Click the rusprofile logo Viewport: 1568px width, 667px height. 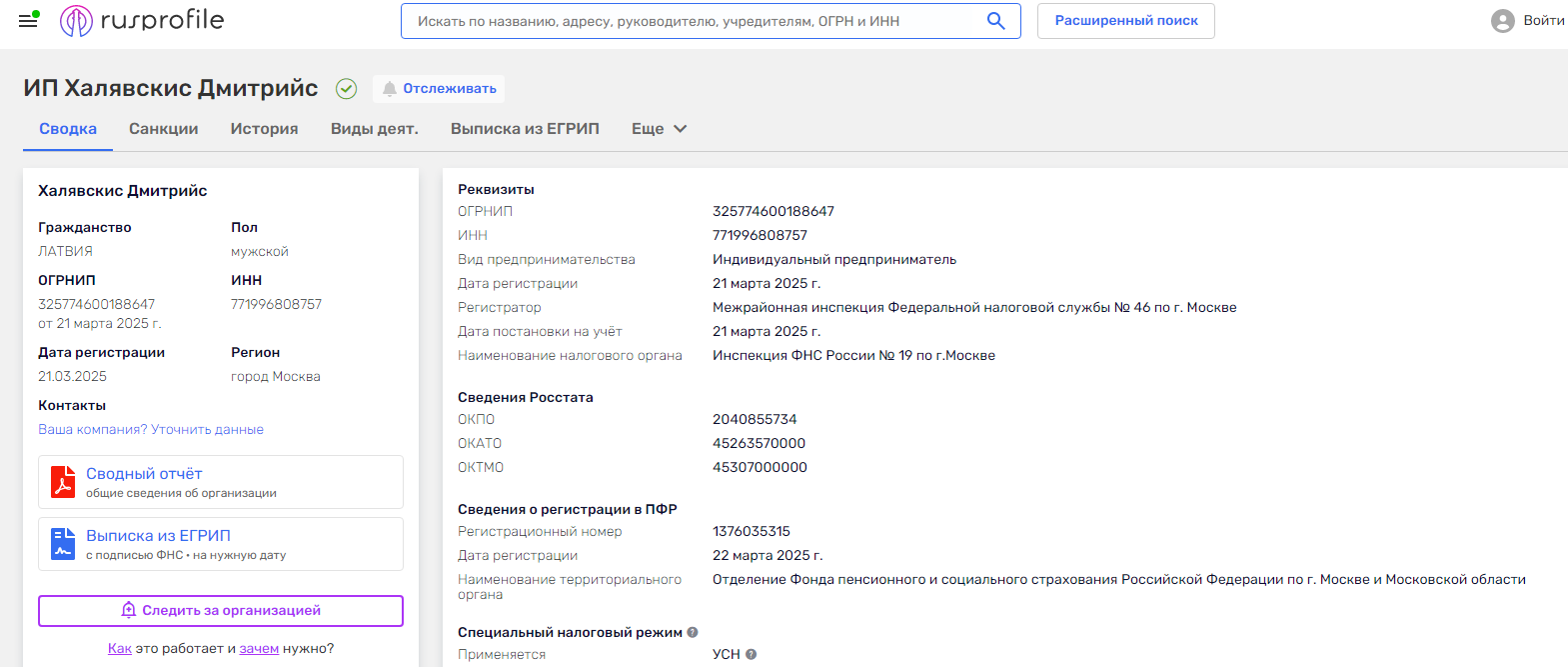click(142, 20)
